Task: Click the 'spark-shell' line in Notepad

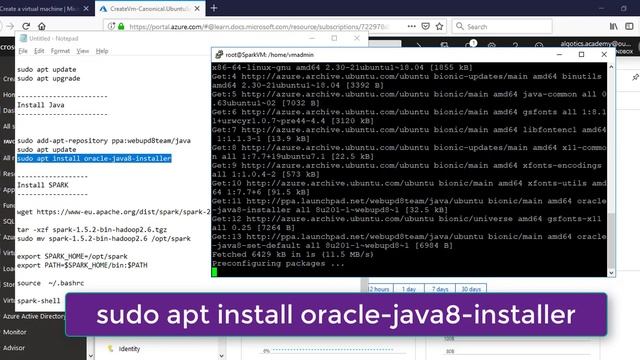Action: click(x=38, y=301)
